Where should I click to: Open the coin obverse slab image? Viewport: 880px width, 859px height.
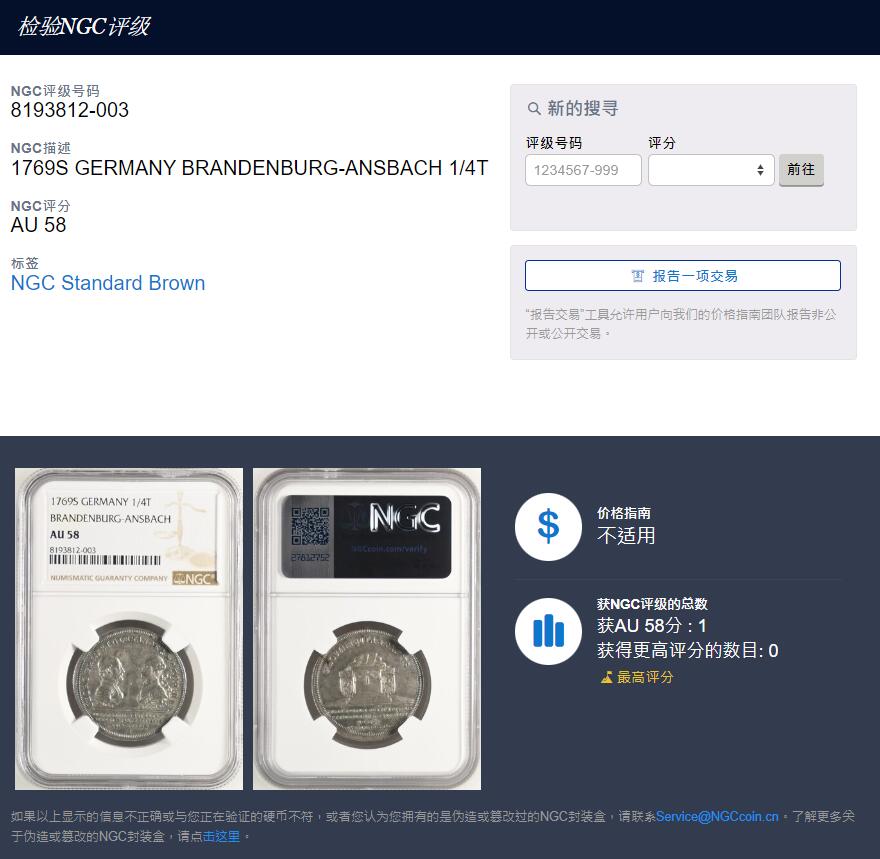pyautogui.click(x=129, y=628)
